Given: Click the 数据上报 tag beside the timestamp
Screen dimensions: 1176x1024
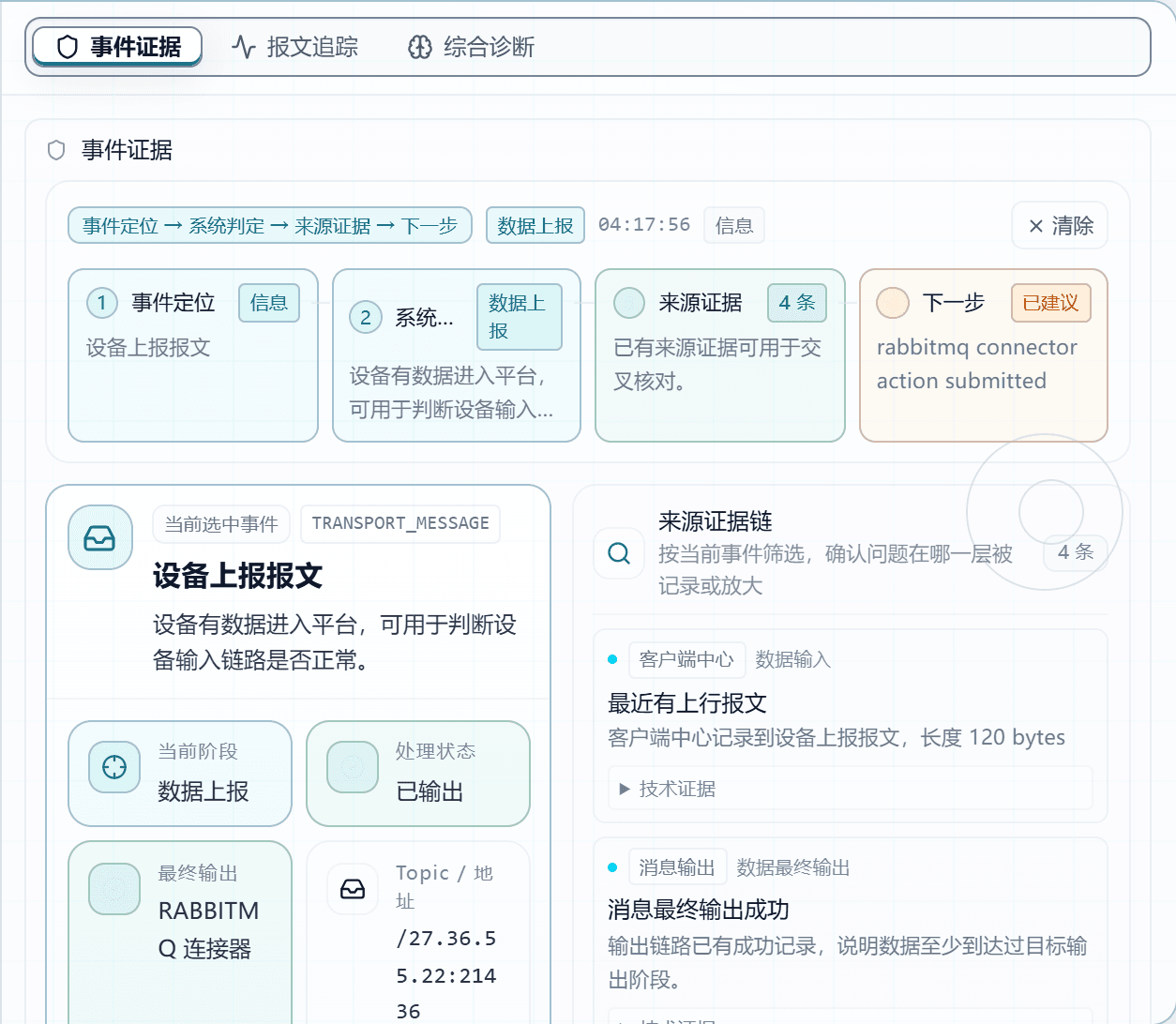Looking at the screenshot, I should point(535,226).
